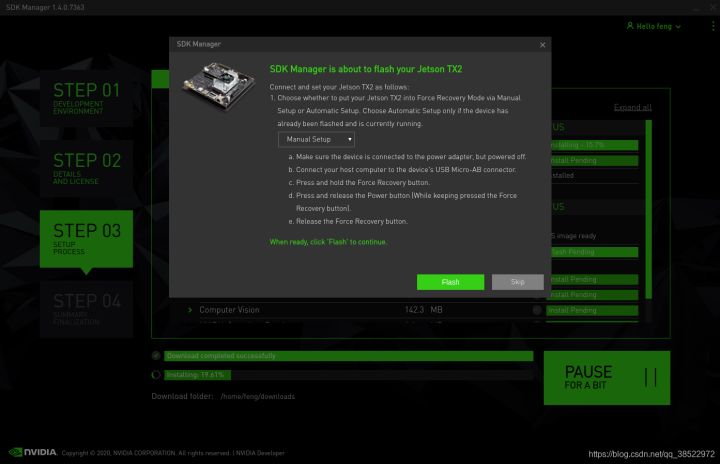Screen dimensions: 720x464
Task: Close the SDK Manager dialog
Action: tap(542, 45)
